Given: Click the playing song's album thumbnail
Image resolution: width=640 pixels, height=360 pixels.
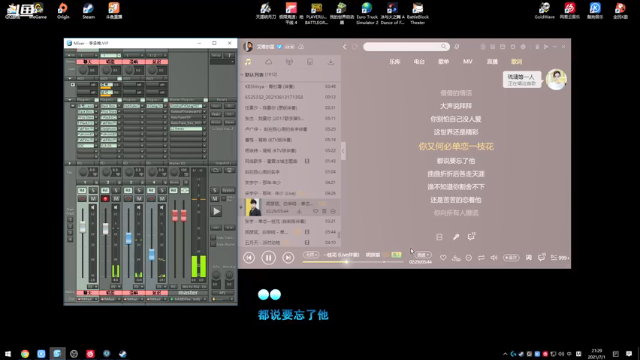Looking at the screenshot, I should pos(253,207).
